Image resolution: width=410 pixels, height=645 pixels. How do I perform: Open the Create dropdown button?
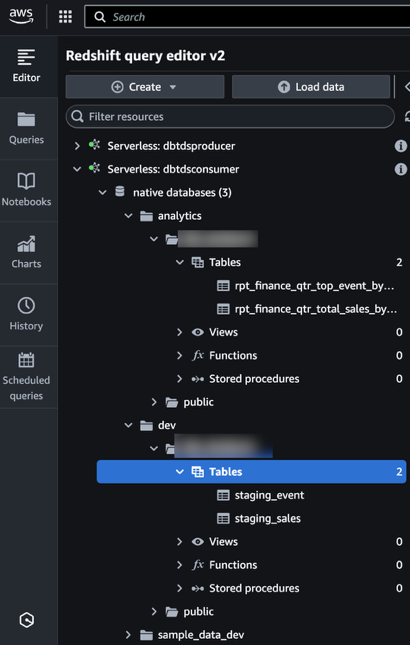[x=145, y=87]
